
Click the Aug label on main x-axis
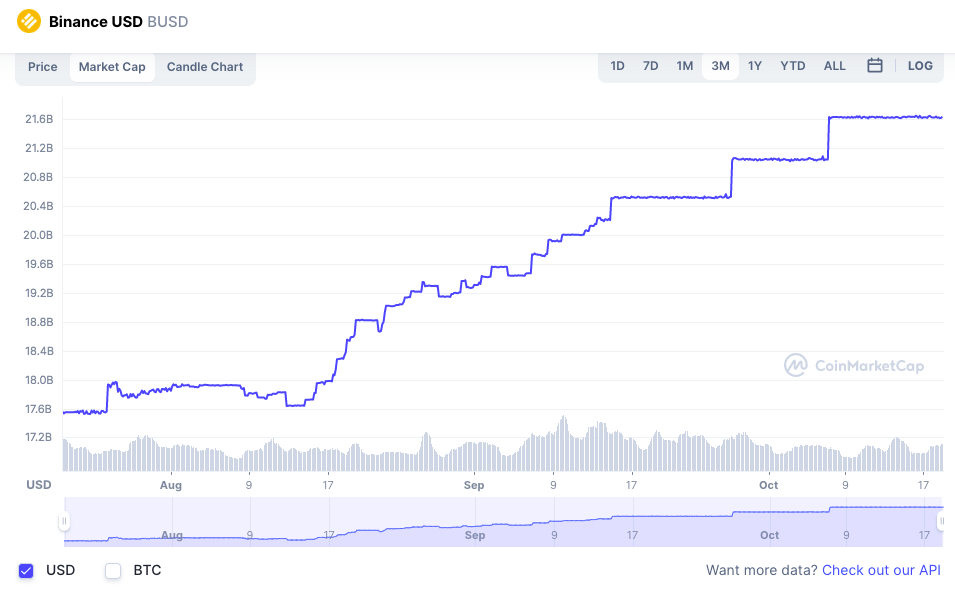171,485
